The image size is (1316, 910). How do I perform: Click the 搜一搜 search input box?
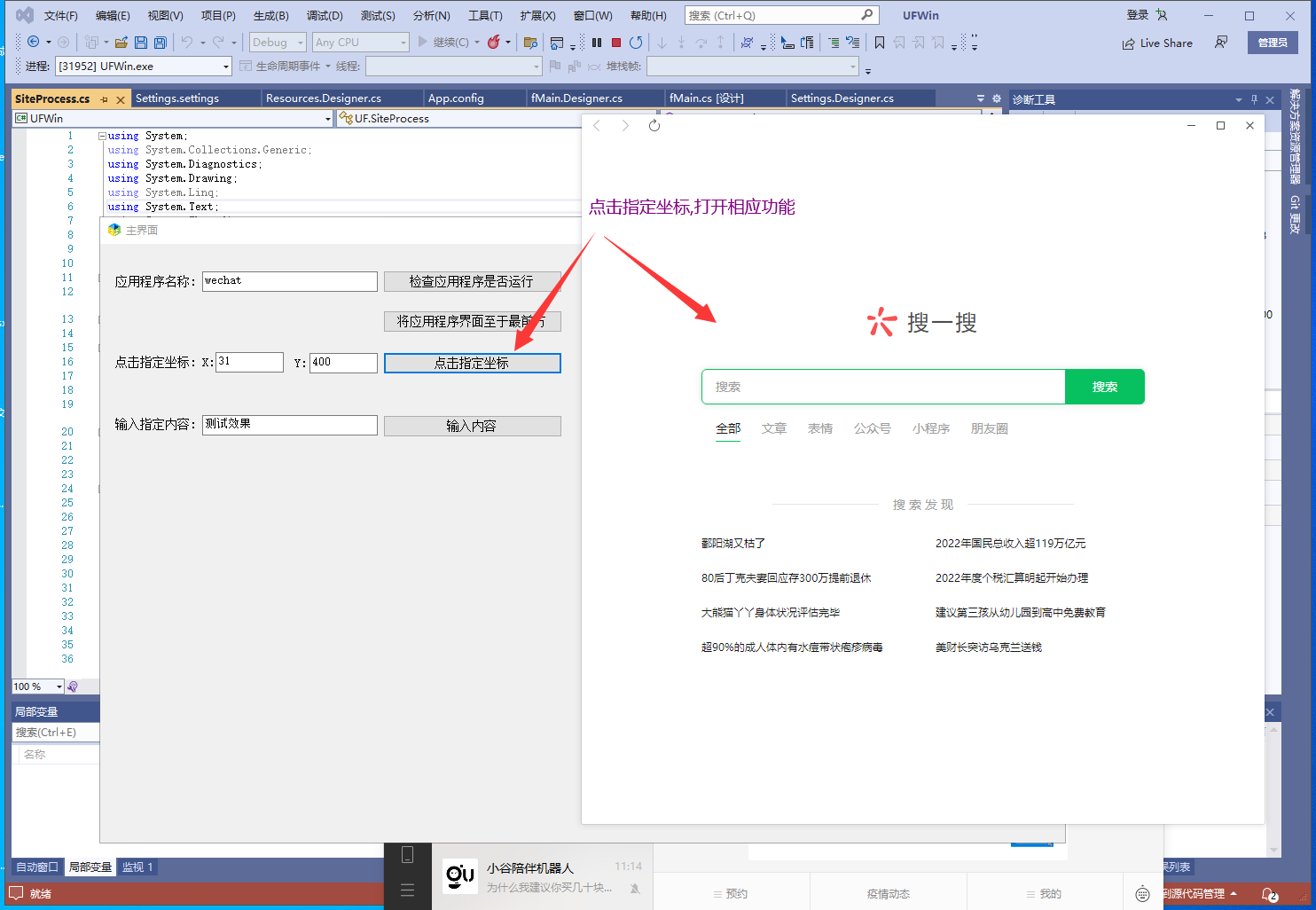pyautogui.click(x=883, y=387)
